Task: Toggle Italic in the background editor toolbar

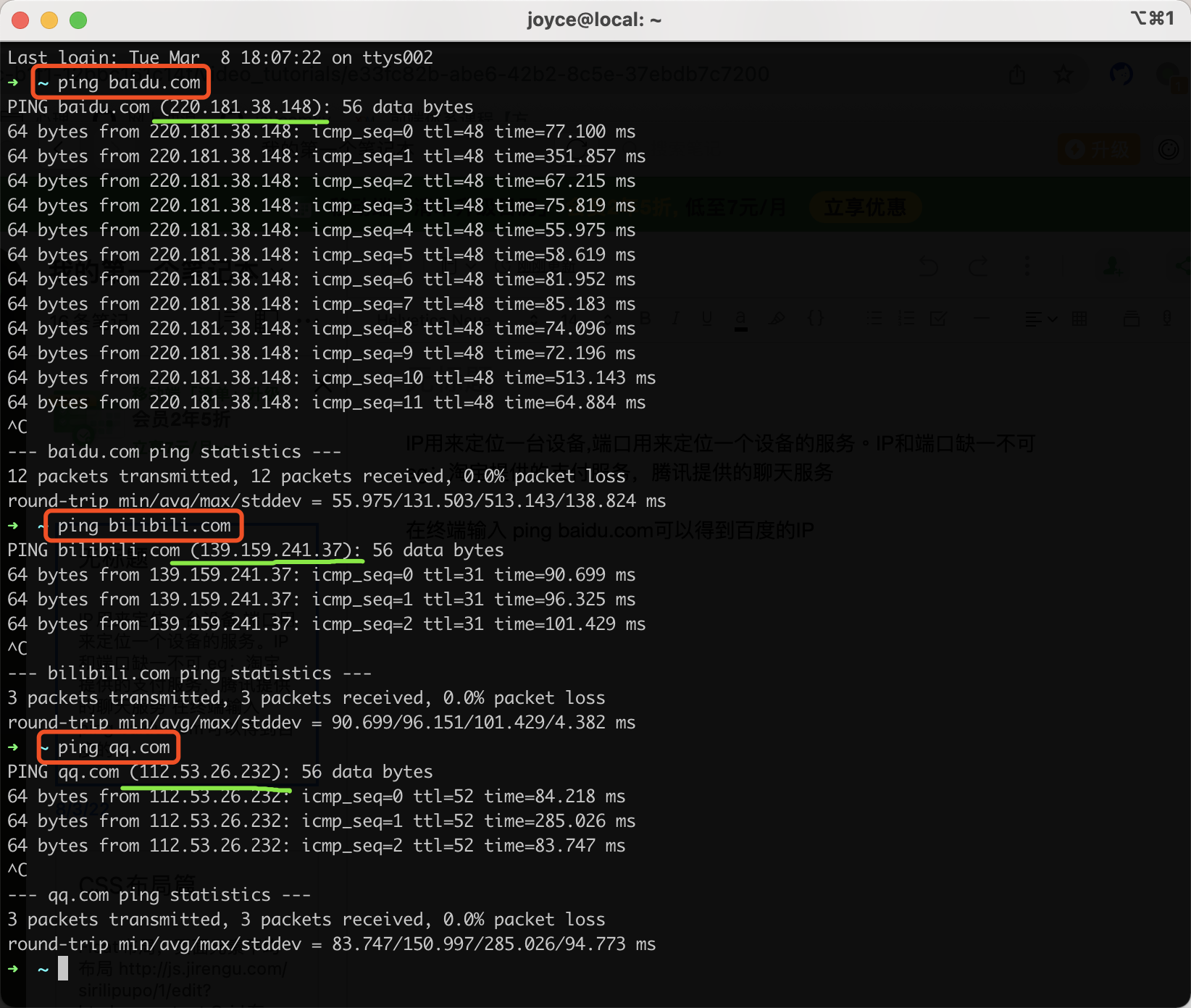Action: click(676, 318)
